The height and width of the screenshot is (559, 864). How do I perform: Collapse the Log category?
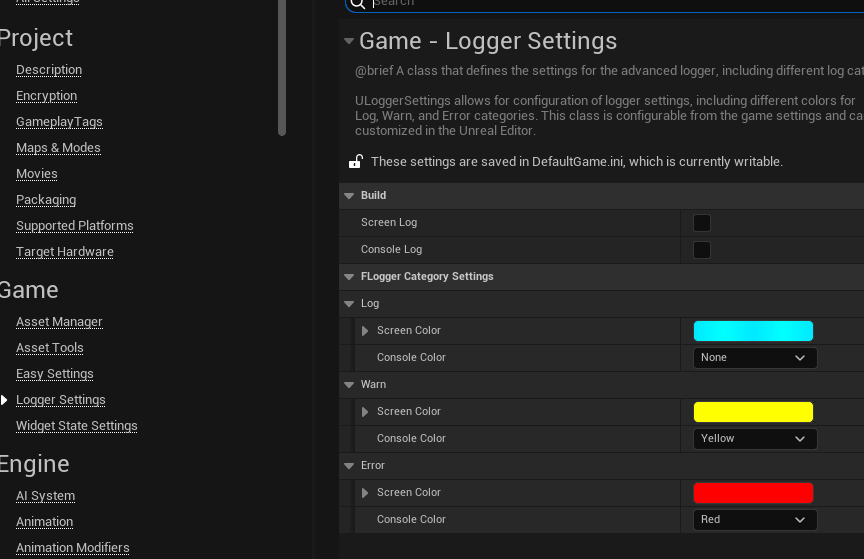349,304
